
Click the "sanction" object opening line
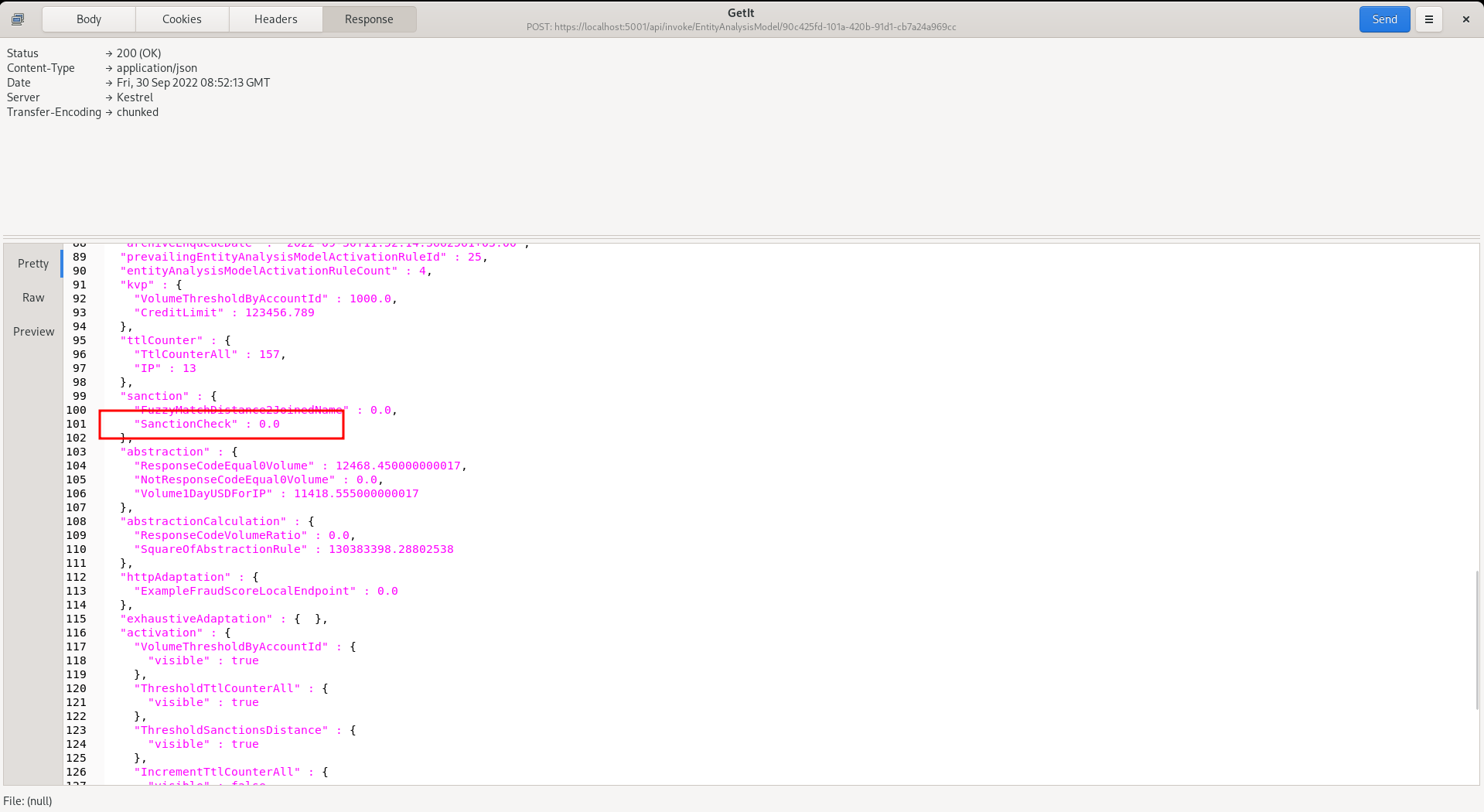[169, 396]
